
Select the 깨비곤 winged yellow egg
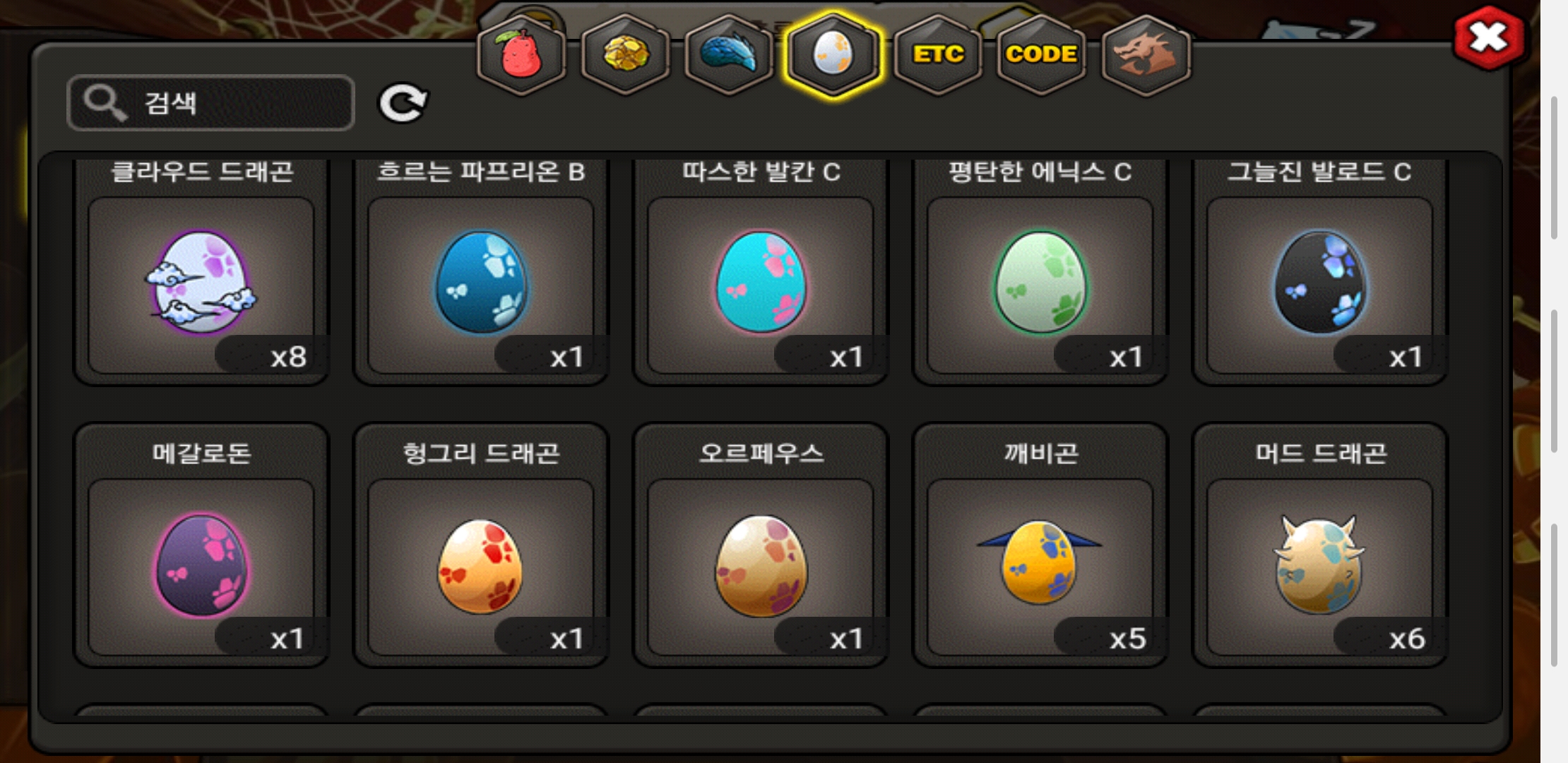1040,545
